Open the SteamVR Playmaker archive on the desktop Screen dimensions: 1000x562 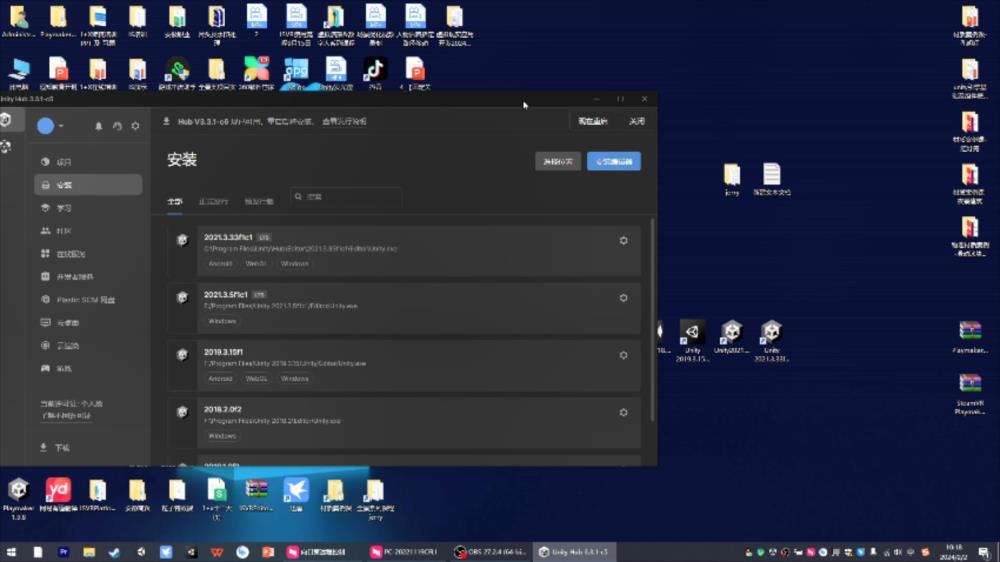(x=970, y=393)
